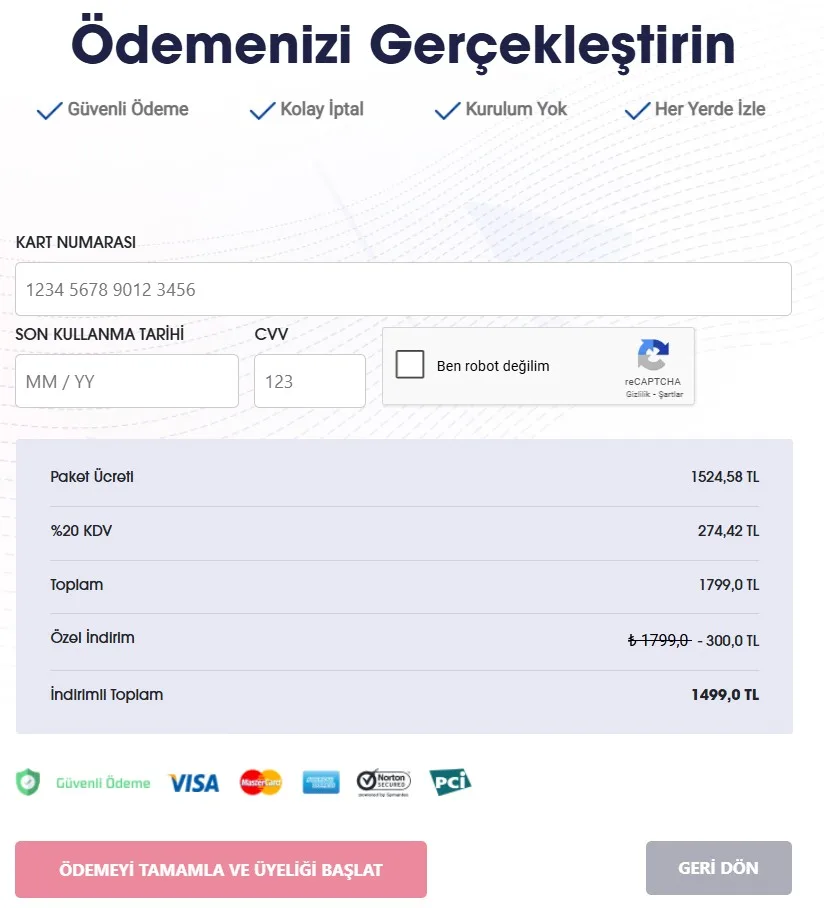Viewport: 824px width, 908px height.
Task: Click the reCAPTCHA logo icon
Action: point(653,354)
